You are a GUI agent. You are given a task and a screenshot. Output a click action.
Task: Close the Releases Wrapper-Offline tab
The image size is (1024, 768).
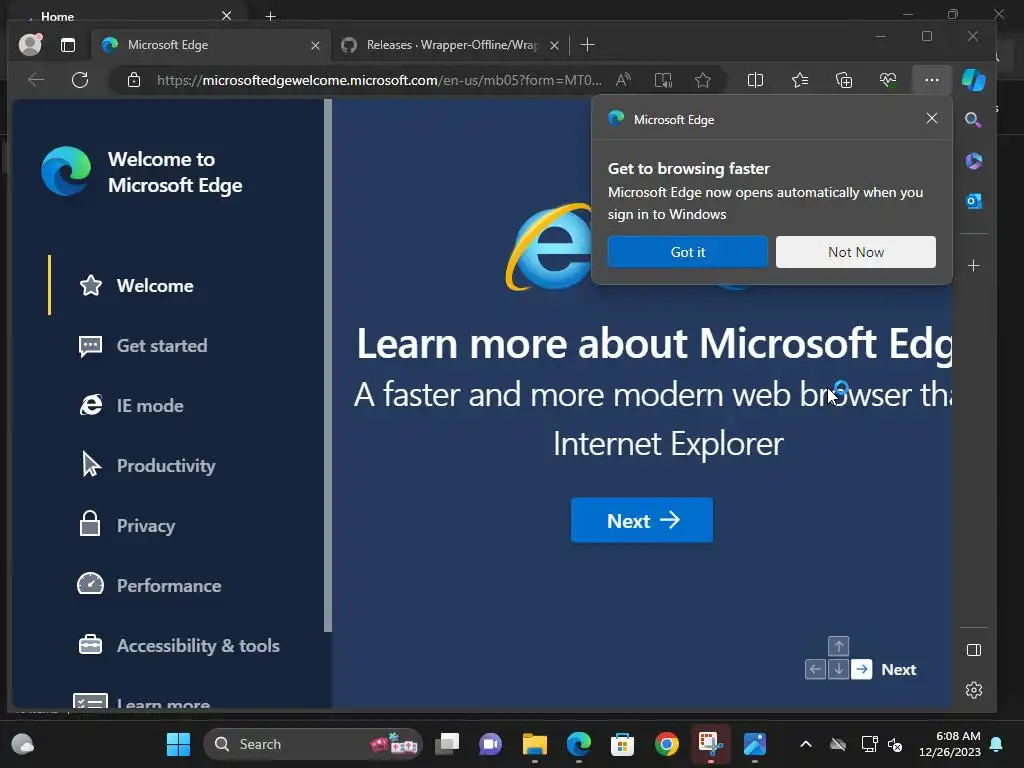(554, 45)
